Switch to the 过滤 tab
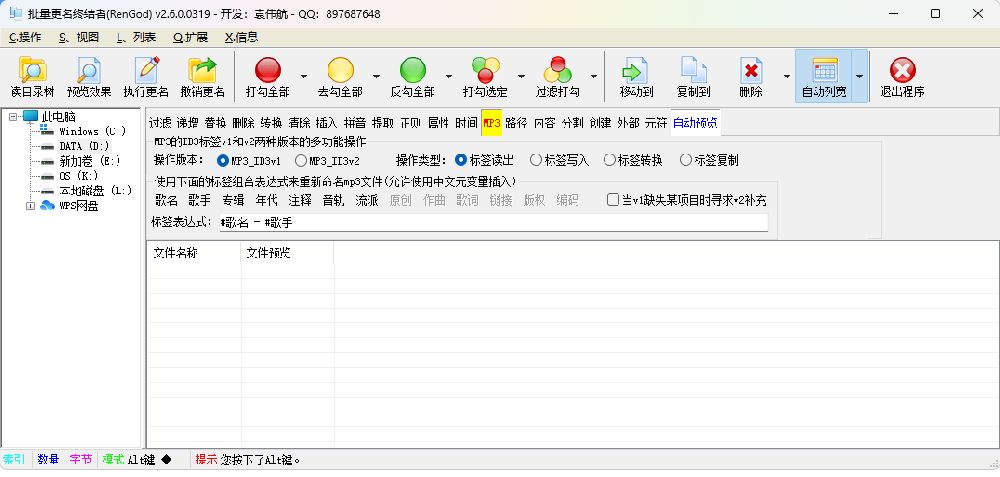Image resolution: width=1000 pixels, height=477 pixels. 160,123
